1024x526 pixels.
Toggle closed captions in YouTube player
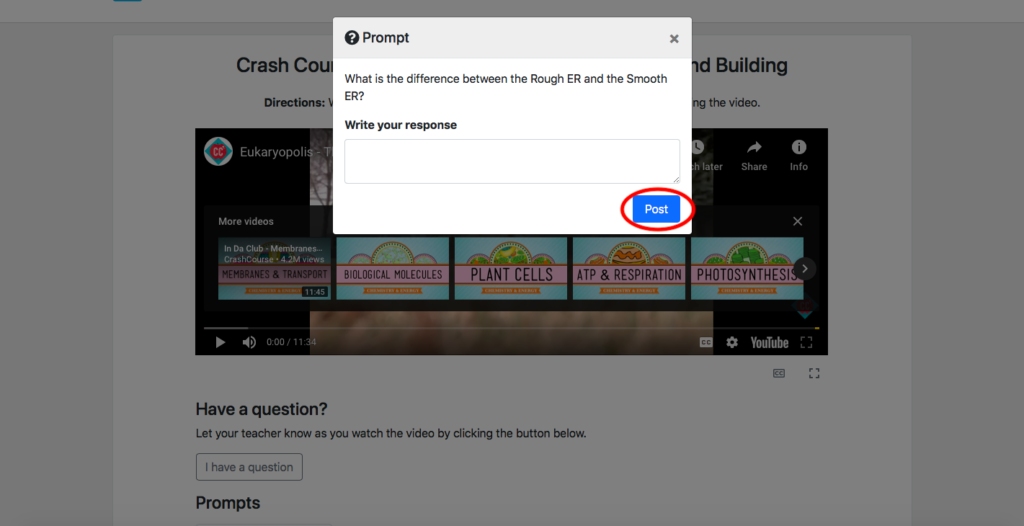705,342
